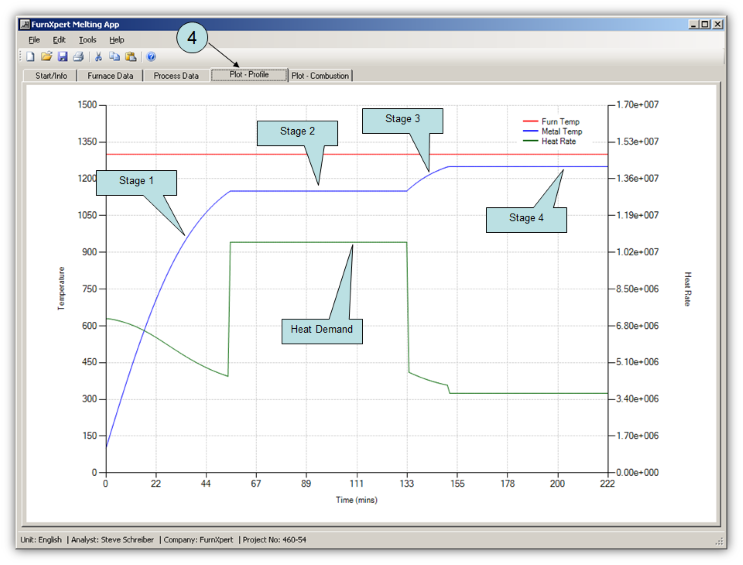Click the Save floppy disk icon
Viewport: 743px width, 565px height.
[x=63, y=57]
